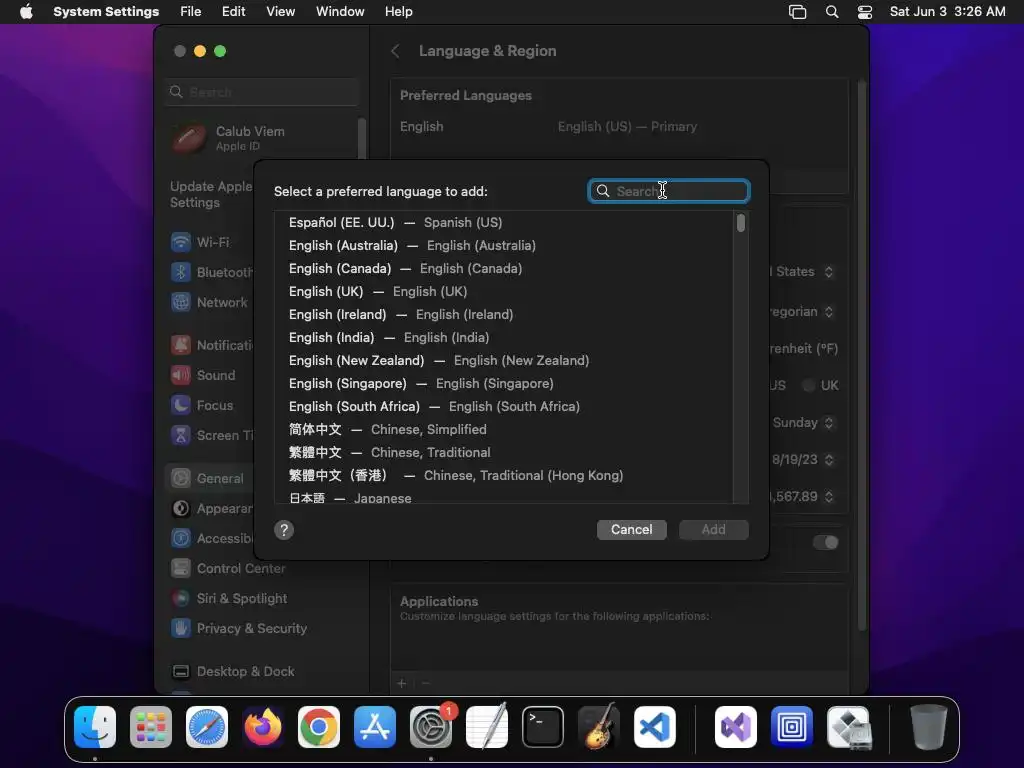Viewport: 1024px width, 768px height.
Task: Launch Launchpad from the dock
Action: tap(151, 727)
